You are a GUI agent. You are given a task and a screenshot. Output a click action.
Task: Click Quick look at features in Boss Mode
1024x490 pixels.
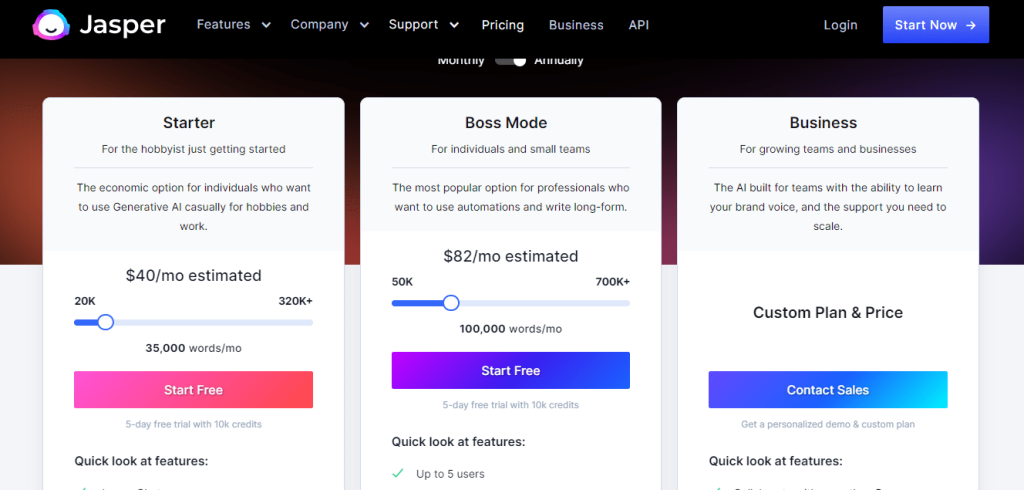click(458, 442)
